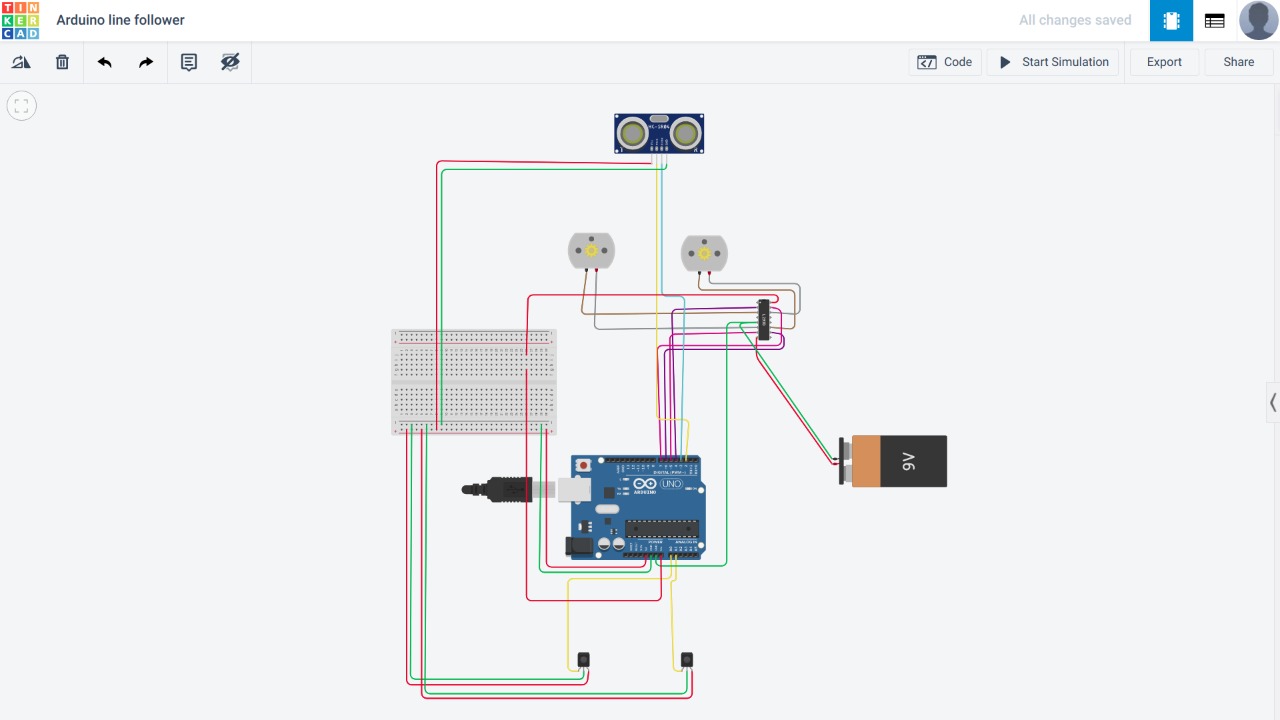1280x720 pixels.
Task: Redo the last undone action
Action: (x=146, y=62)
